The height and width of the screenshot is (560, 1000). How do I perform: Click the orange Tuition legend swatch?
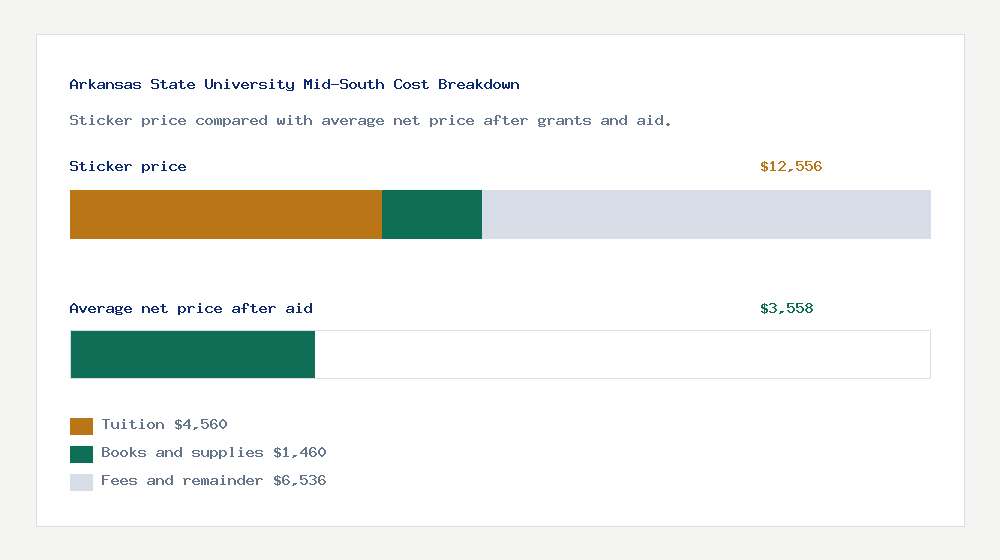click(81, 426)
